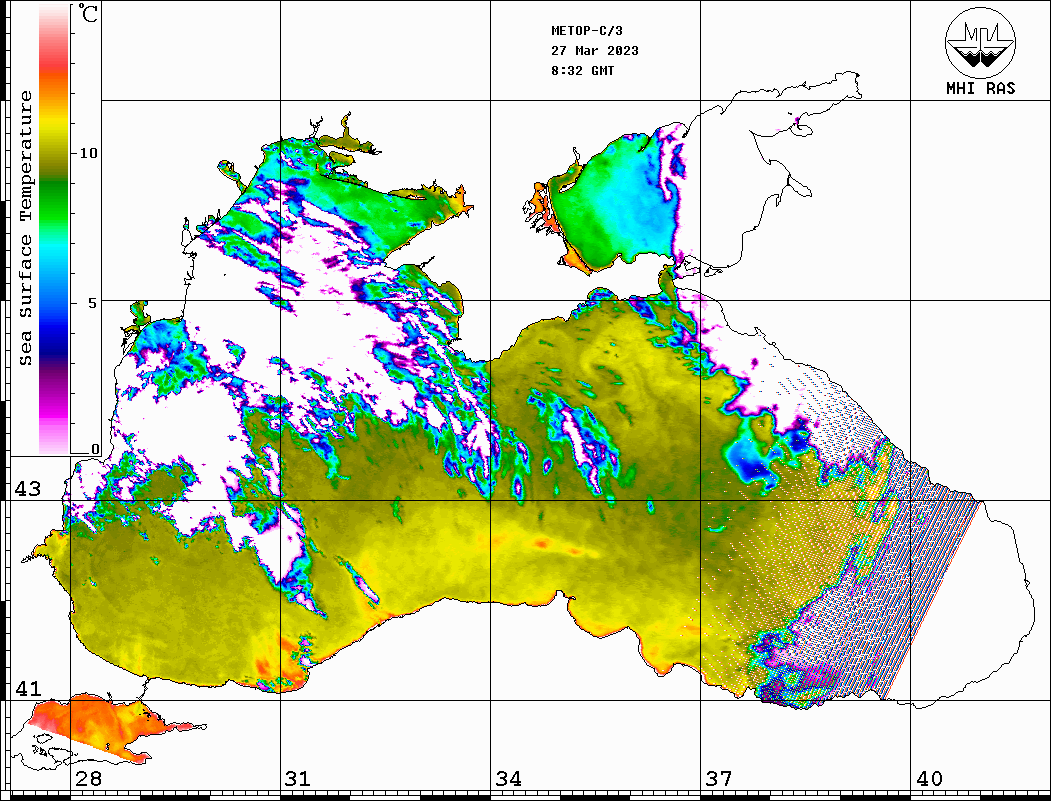The height and width of the screenshot is (801, 1051).
Task: Click longitude label '34'
Action: pos(509,778)
